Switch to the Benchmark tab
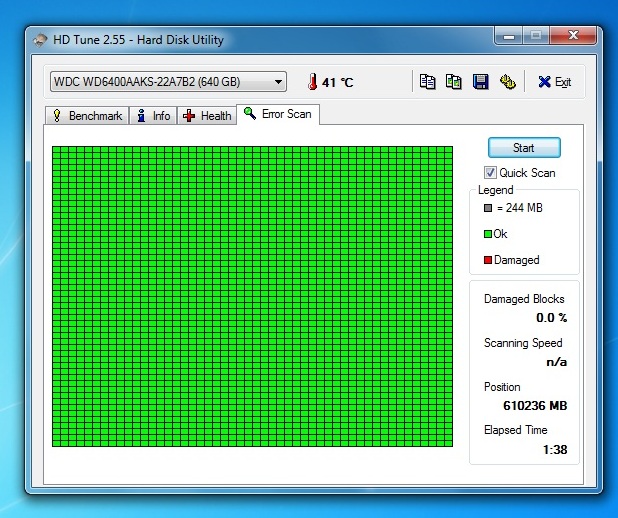The height and width of the screenshot is (518, 618). 87,116
